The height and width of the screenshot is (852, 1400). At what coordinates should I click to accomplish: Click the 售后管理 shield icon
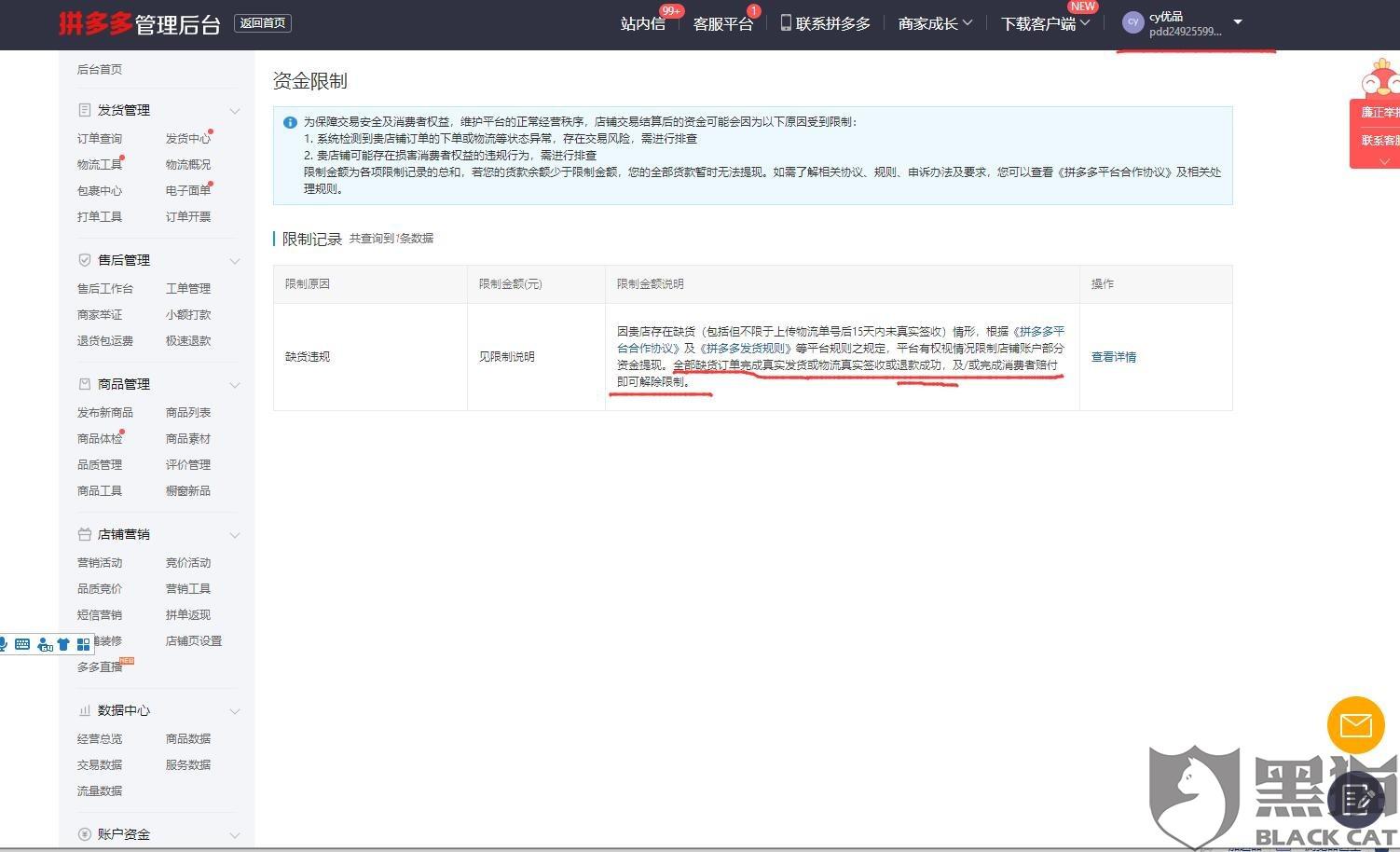click(x=85, y=260)
